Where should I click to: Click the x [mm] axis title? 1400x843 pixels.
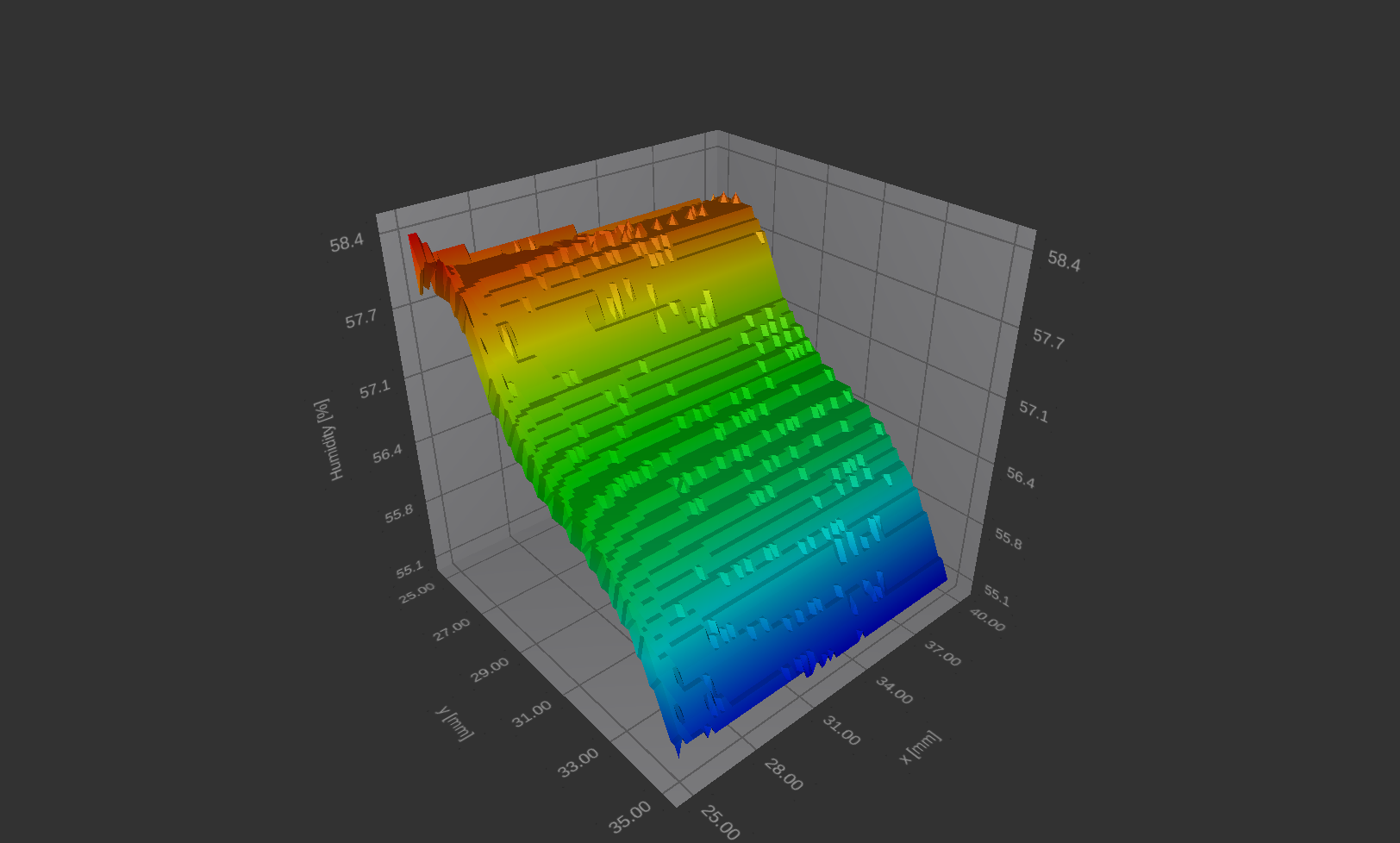click(x=920, y=746)
